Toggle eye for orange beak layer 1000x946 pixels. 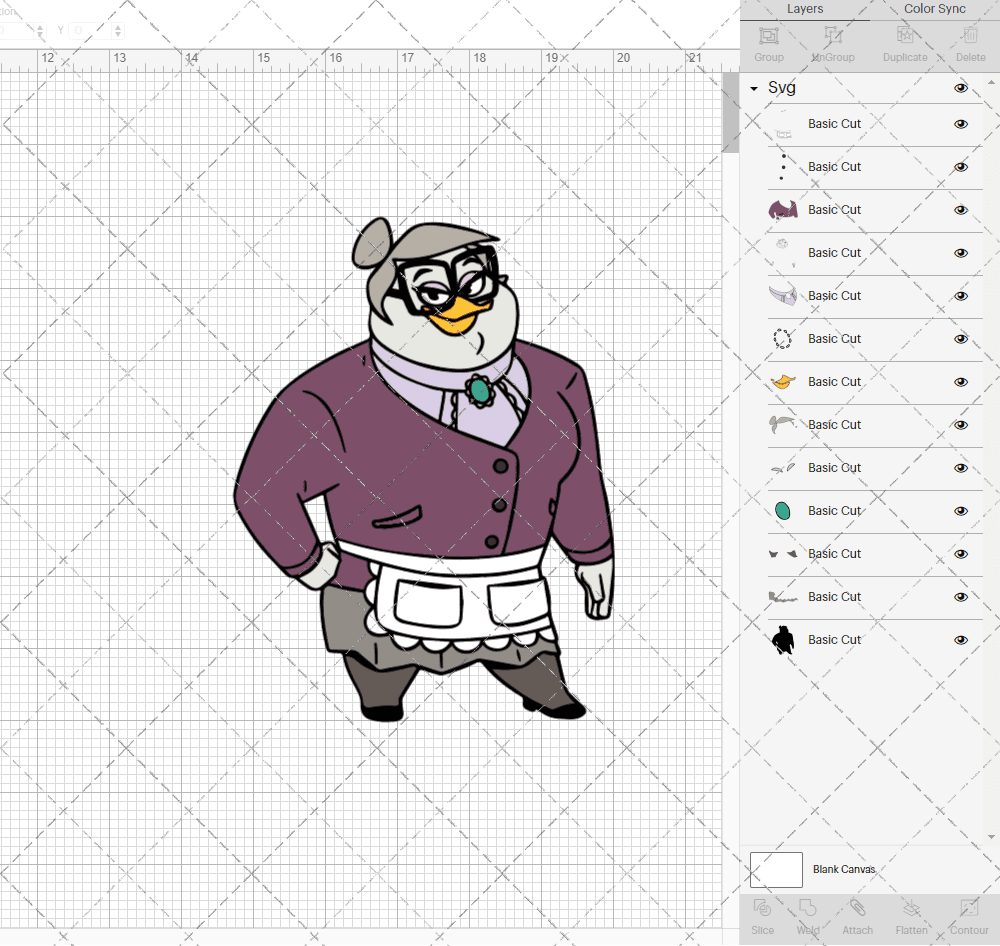click(x=960, y=382)
